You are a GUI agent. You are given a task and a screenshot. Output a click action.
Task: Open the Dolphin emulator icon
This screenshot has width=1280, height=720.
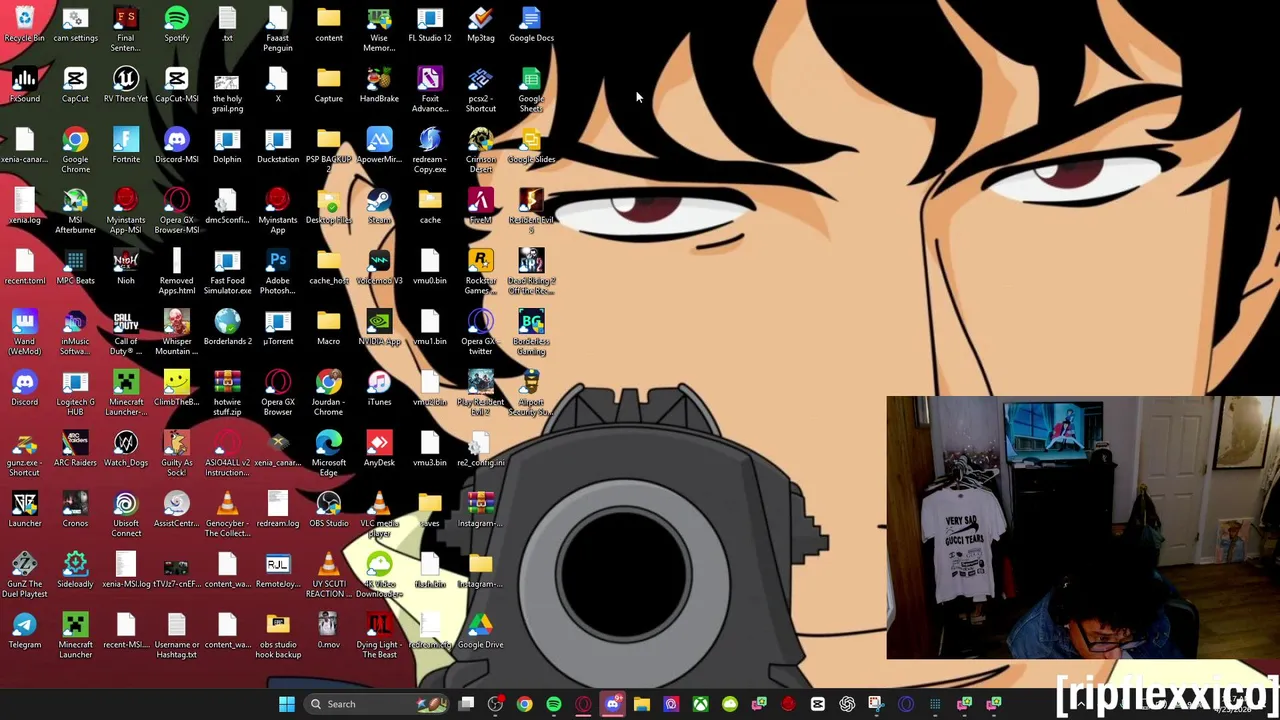(227, 145)
